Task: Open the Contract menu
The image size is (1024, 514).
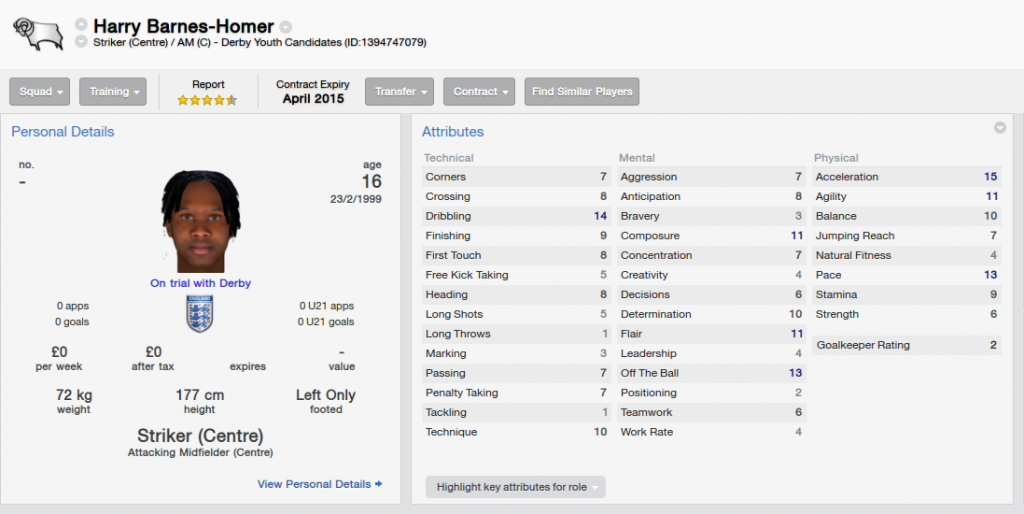Action: 479,91
